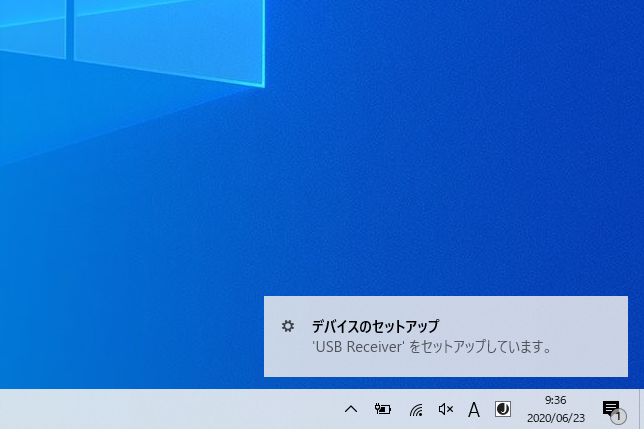The width and height of the screenshot is (644, 429).
Task: Open Action Center notification icon
Action: point(614,411)
